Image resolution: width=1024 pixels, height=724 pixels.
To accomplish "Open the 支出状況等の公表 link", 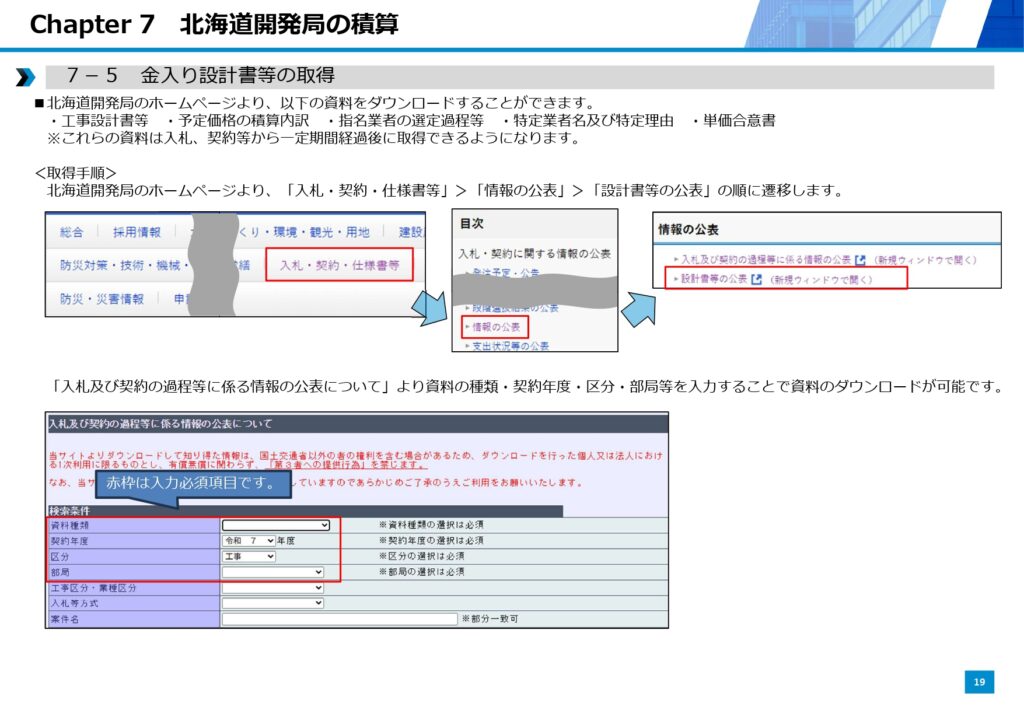I will pyautogui.click(x=510, y=346).
